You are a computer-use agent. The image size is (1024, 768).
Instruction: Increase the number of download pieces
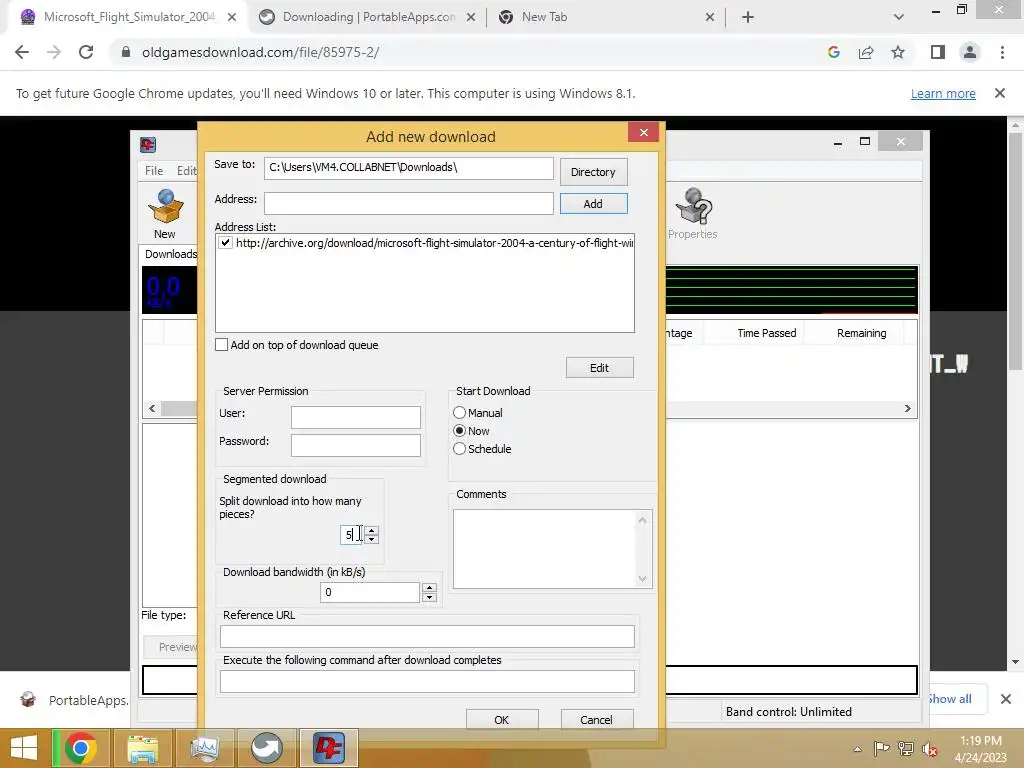(372, 530)
